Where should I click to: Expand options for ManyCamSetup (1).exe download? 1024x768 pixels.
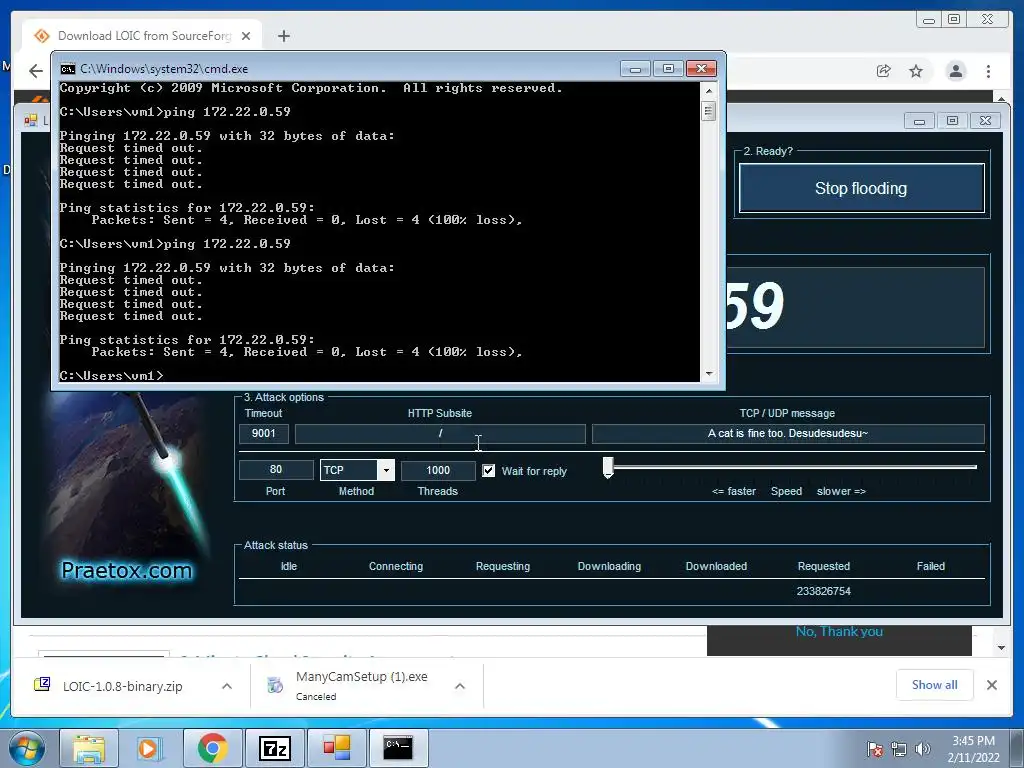click(460, 686)
